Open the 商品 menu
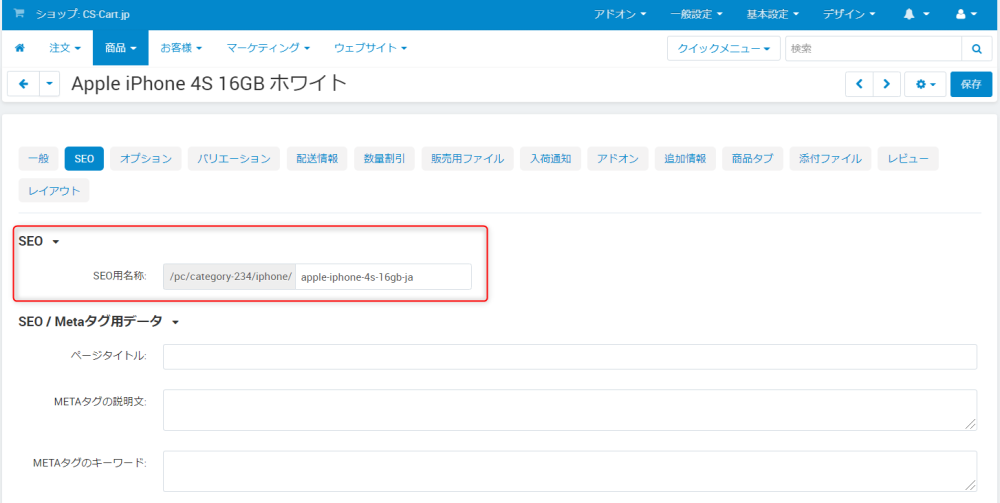 tap(121, 48)
